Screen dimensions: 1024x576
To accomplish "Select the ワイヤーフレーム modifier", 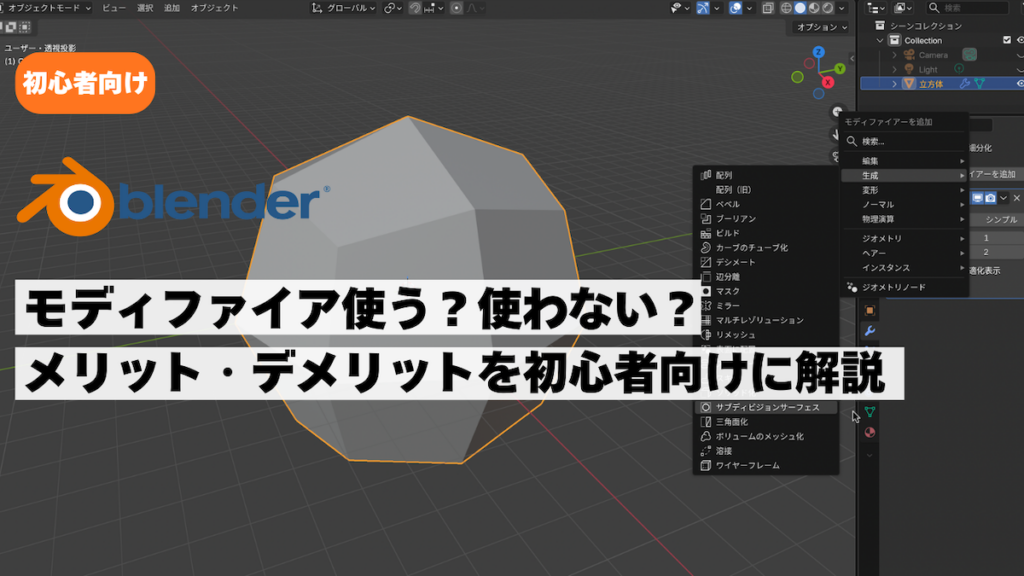I will 747,465.
